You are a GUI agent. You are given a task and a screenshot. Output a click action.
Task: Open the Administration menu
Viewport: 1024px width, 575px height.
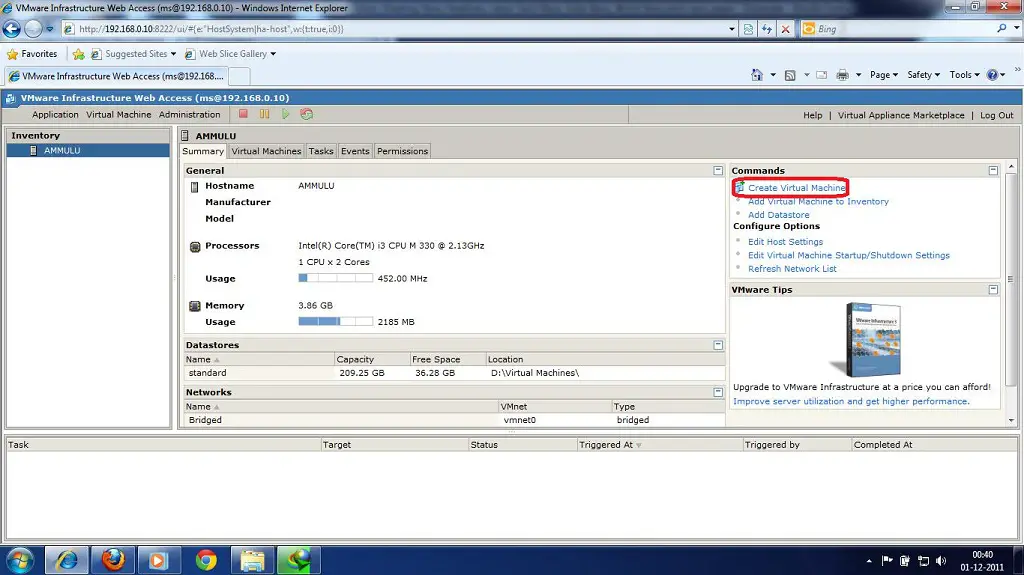(x=189, y=114)
